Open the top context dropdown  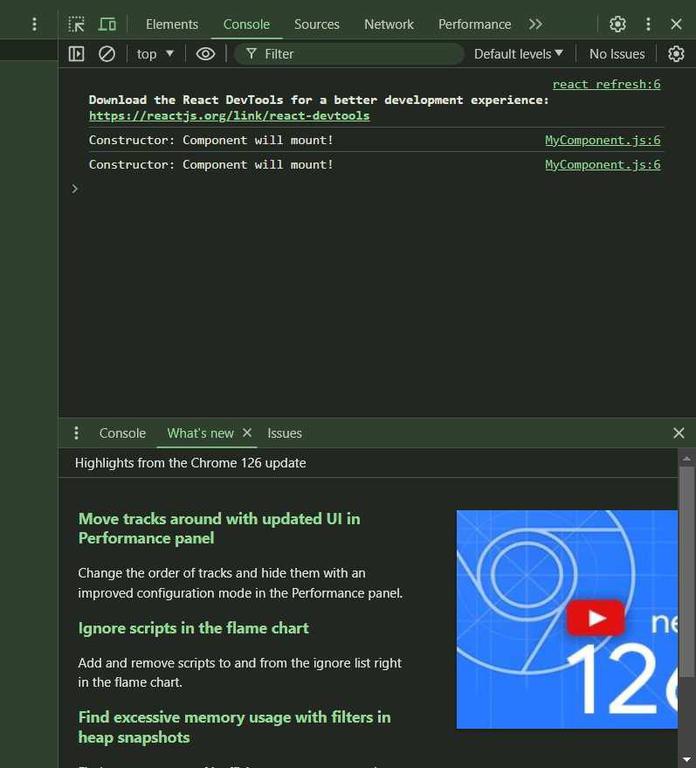pyautogui.click(x=155, y=54)
